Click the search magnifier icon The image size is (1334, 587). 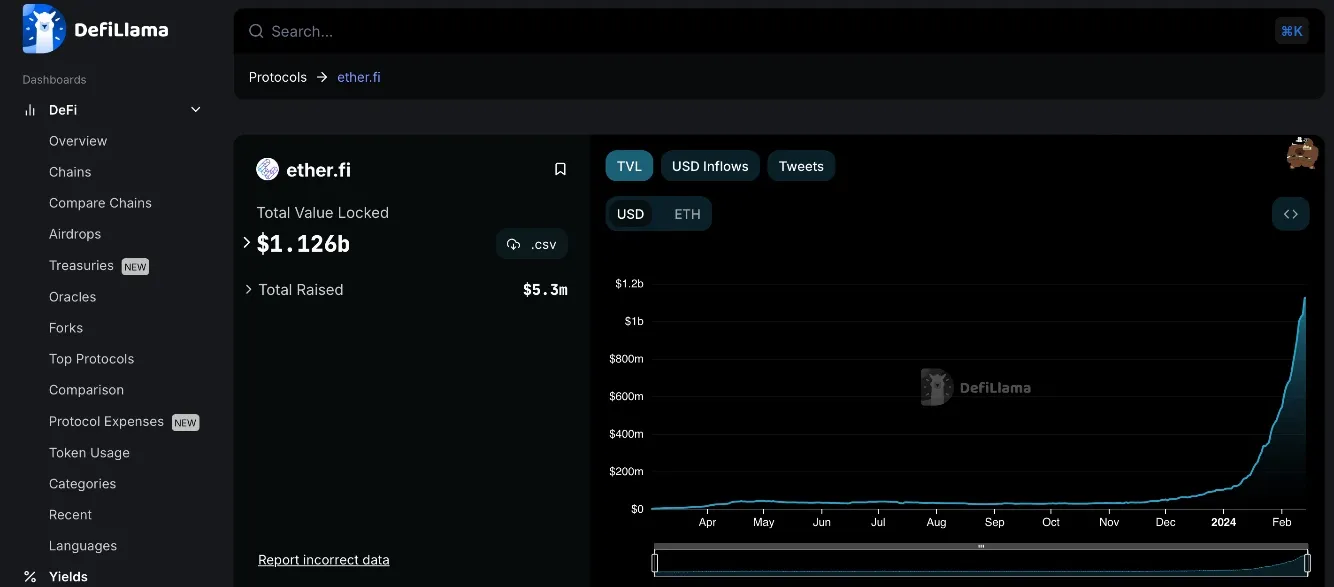pos(257,31)
